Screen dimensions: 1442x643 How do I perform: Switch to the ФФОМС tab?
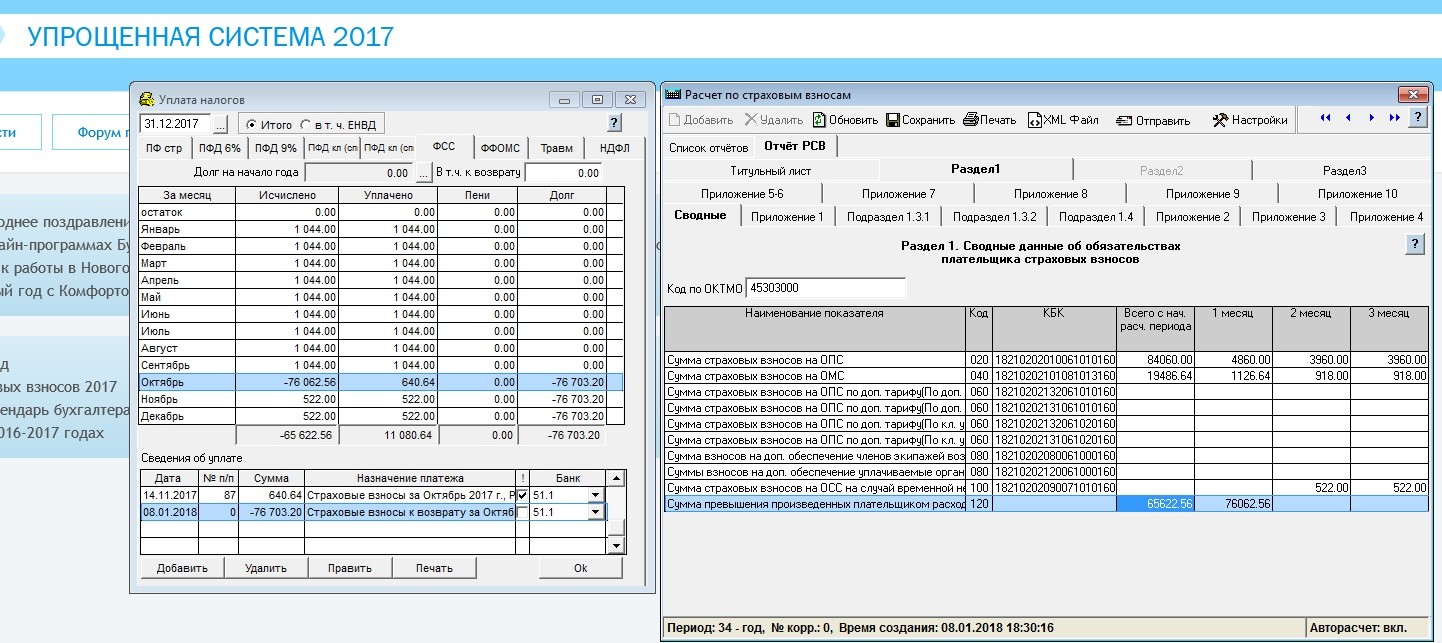[x=500, y=149]
